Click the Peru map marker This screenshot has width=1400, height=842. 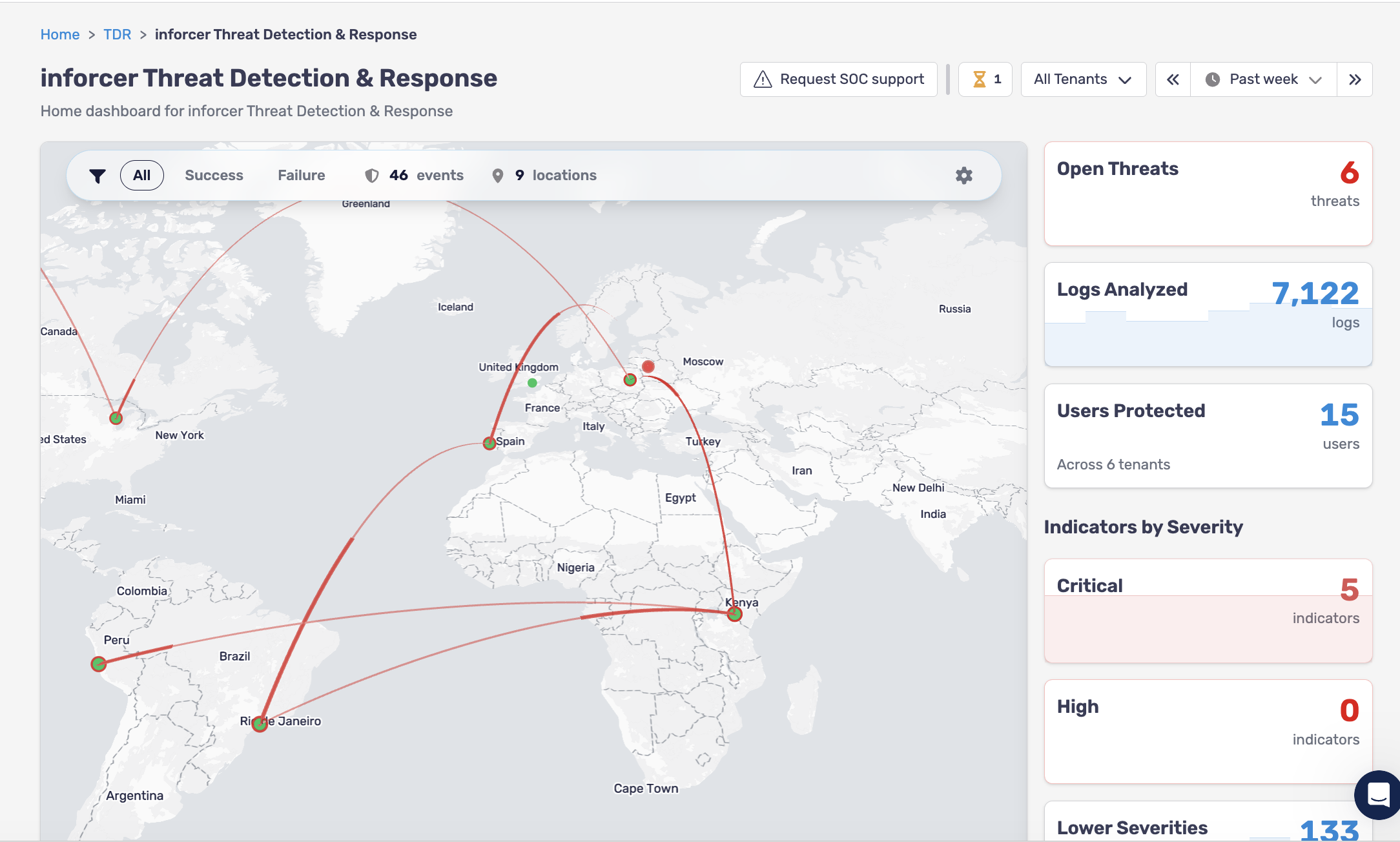98,664
